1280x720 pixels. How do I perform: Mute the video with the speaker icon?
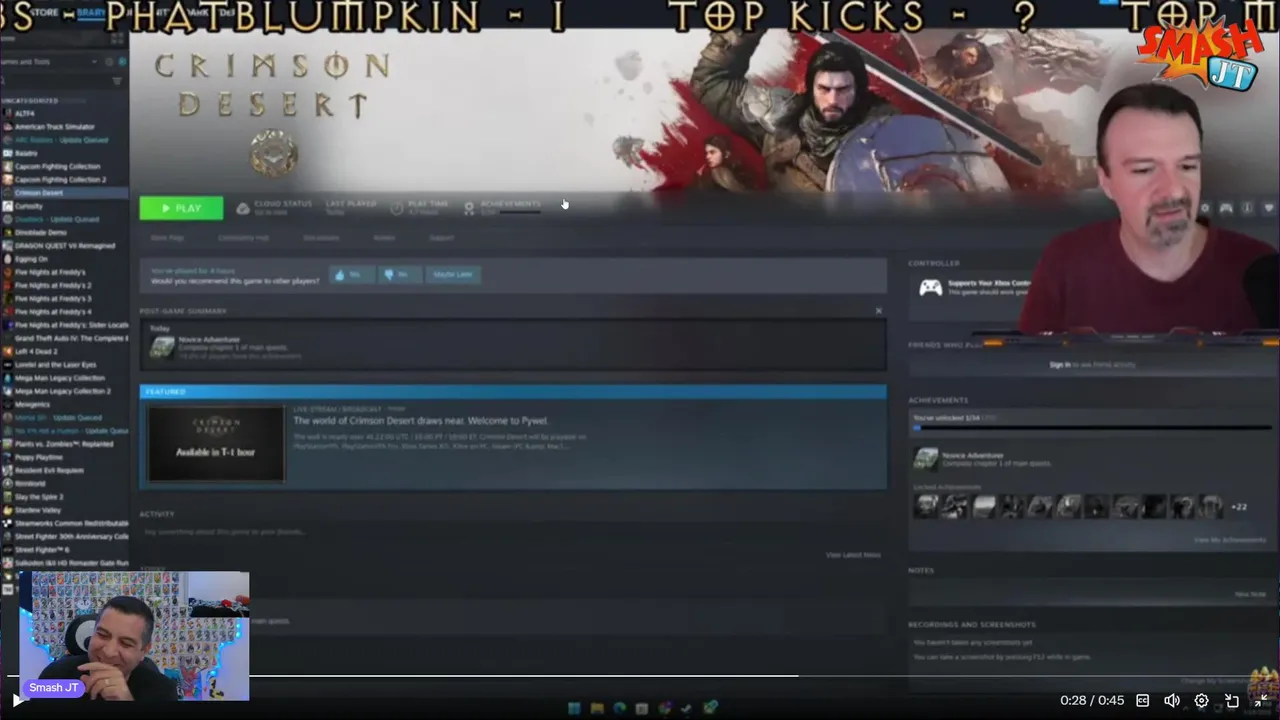(1172, 701)
